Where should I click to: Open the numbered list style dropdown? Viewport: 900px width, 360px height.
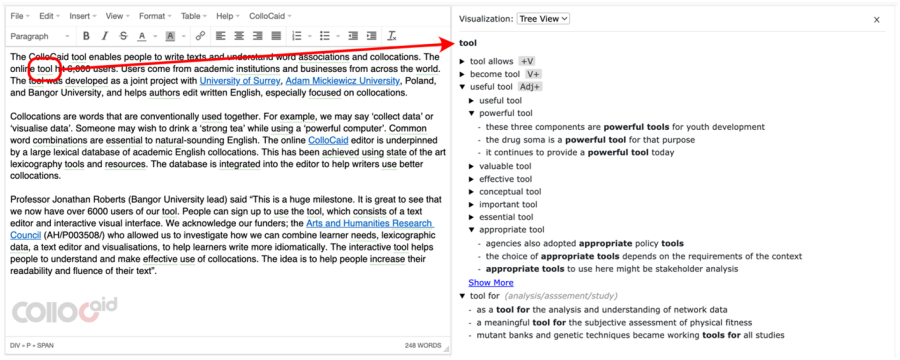pos(311,36)
